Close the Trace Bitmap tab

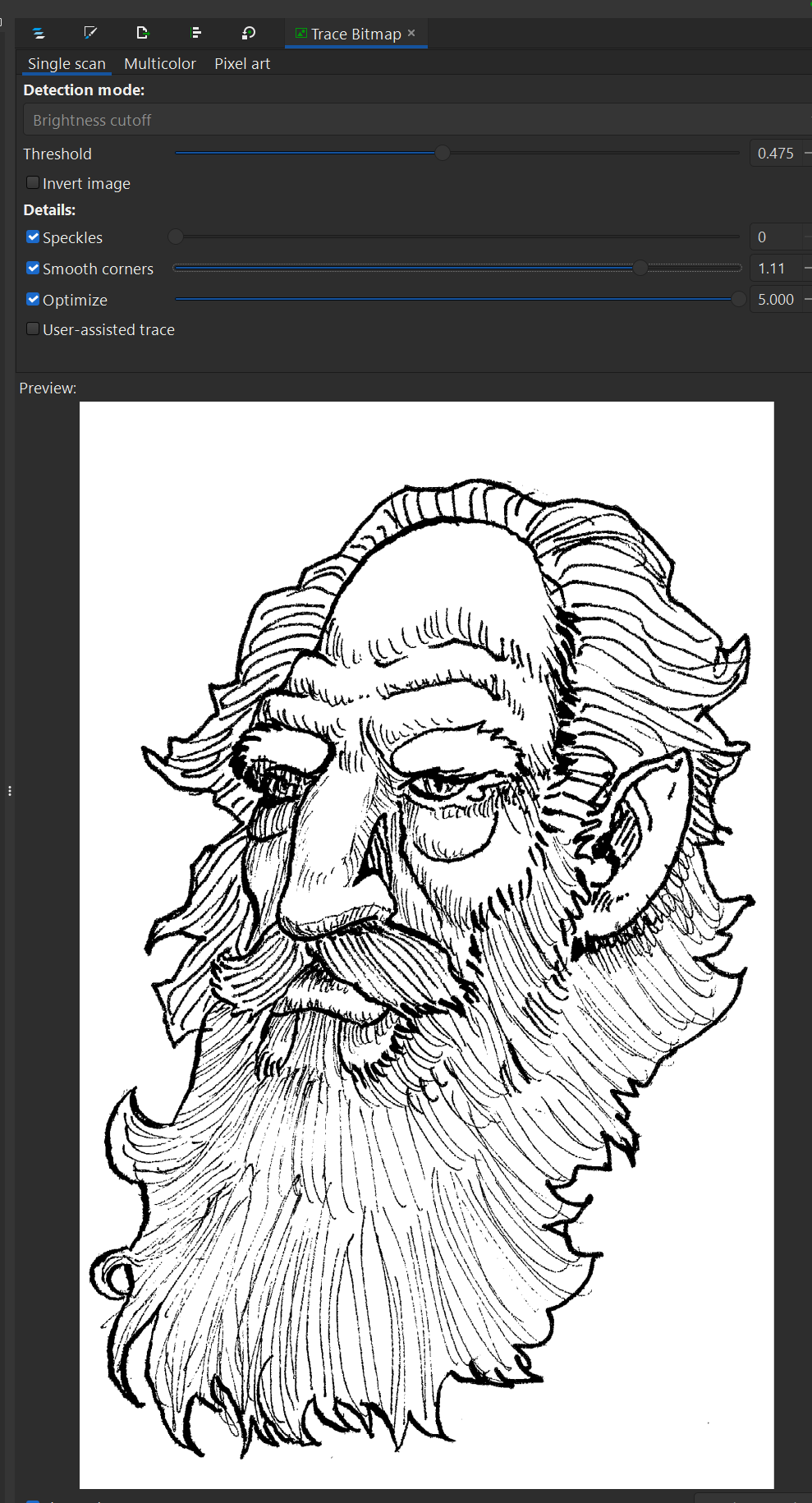click(411, 33)
